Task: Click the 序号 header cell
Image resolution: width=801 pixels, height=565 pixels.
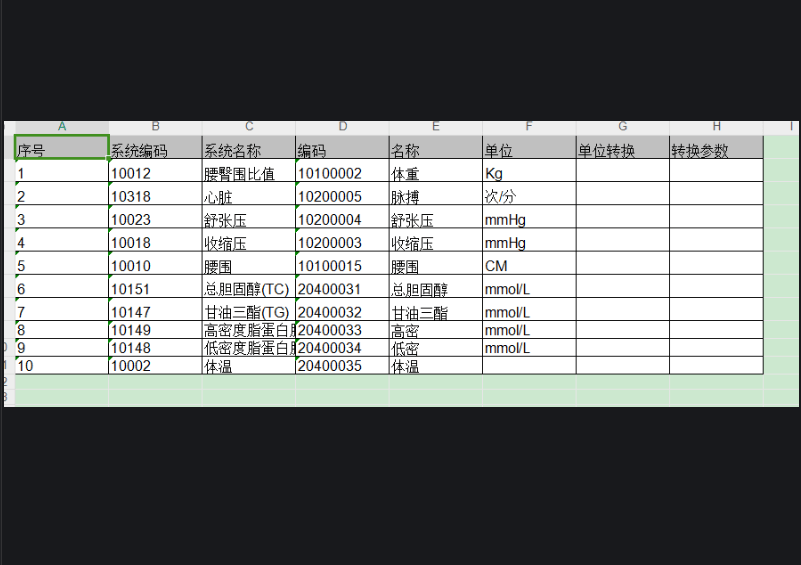Action: click(x=62, y=151)
